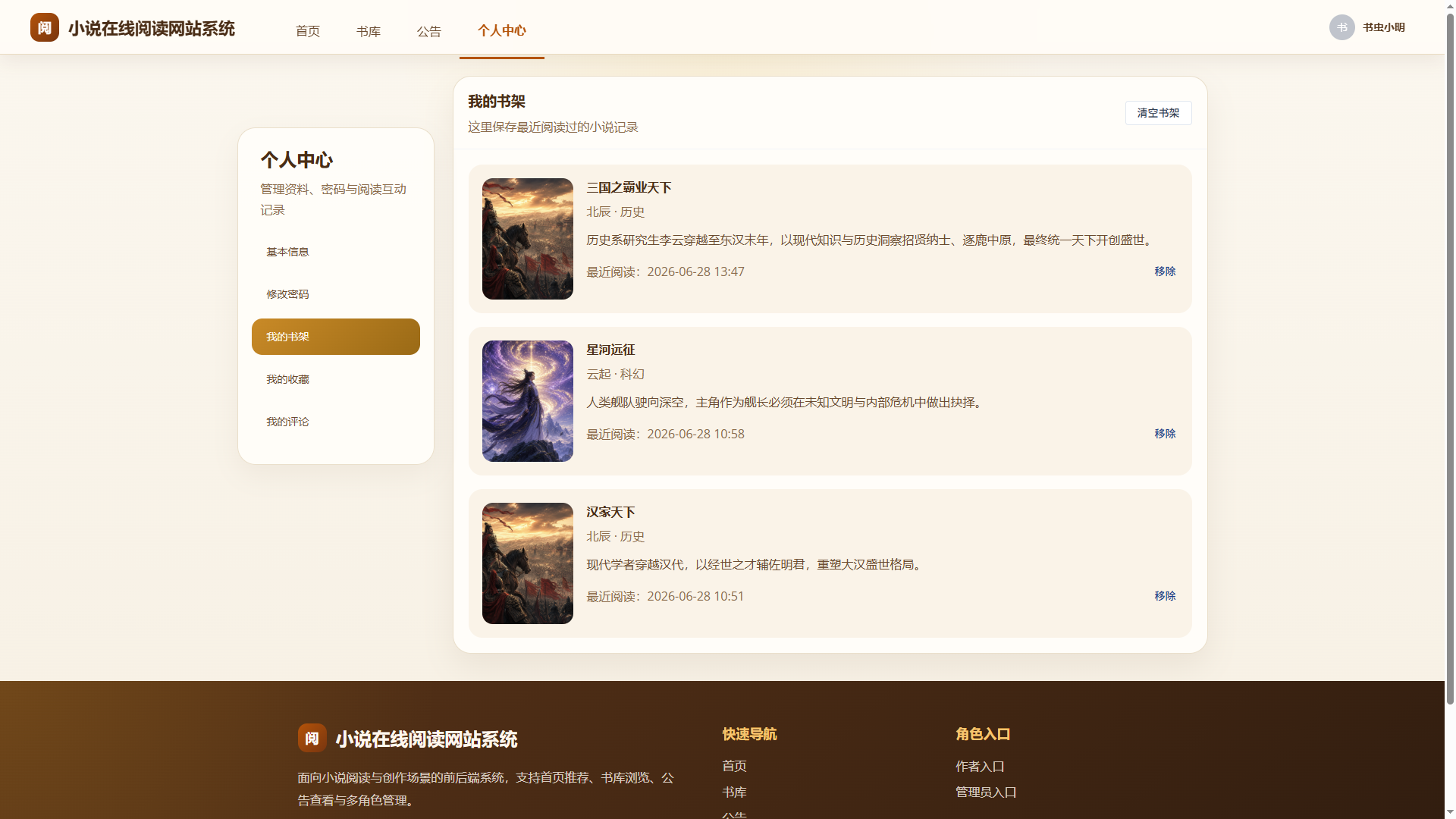Viewport: 1456px width, 819px height.
Task: Open footer quick link 首页
Action: point(734,766)
